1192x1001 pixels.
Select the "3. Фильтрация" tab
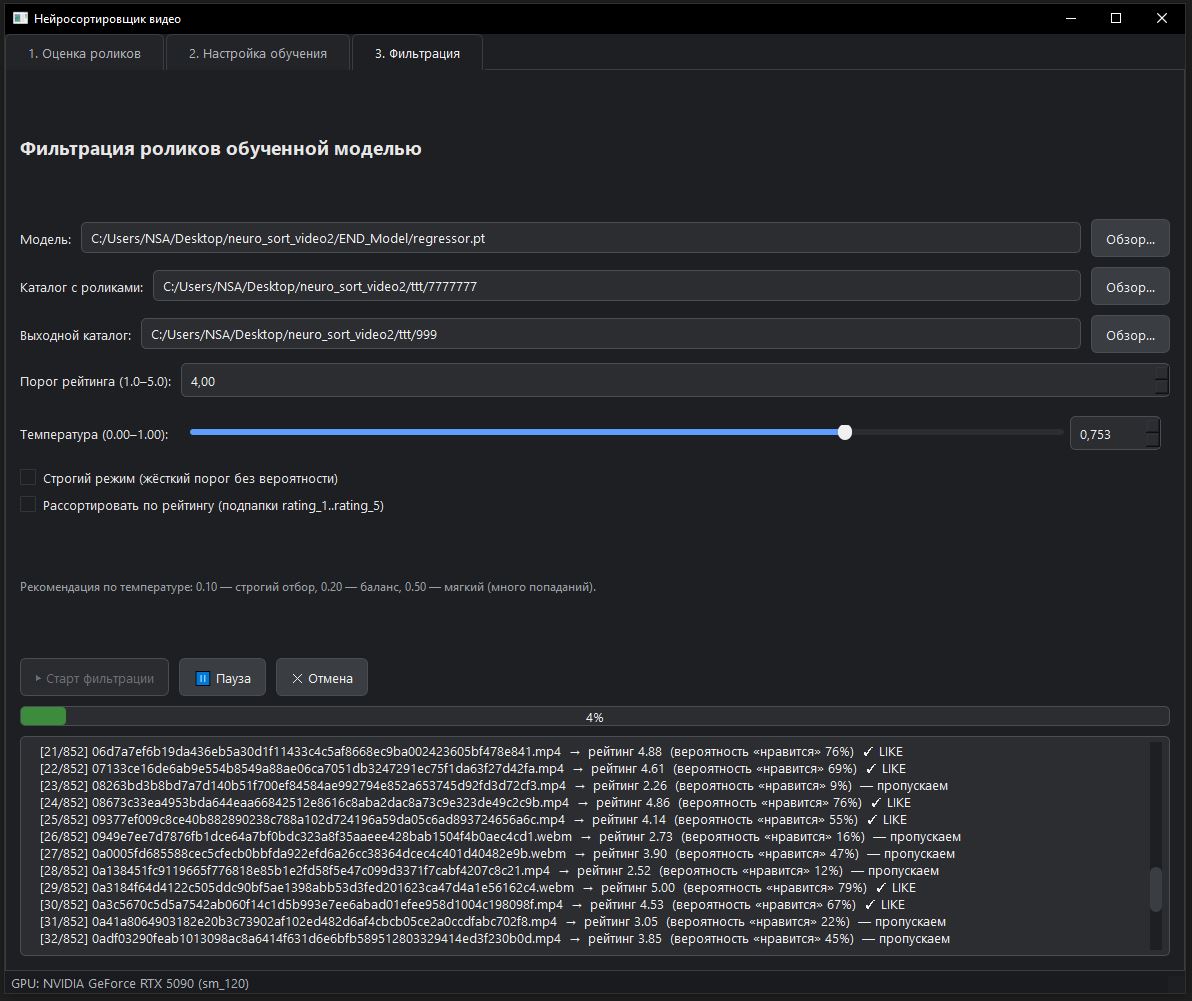coord(417,53)
